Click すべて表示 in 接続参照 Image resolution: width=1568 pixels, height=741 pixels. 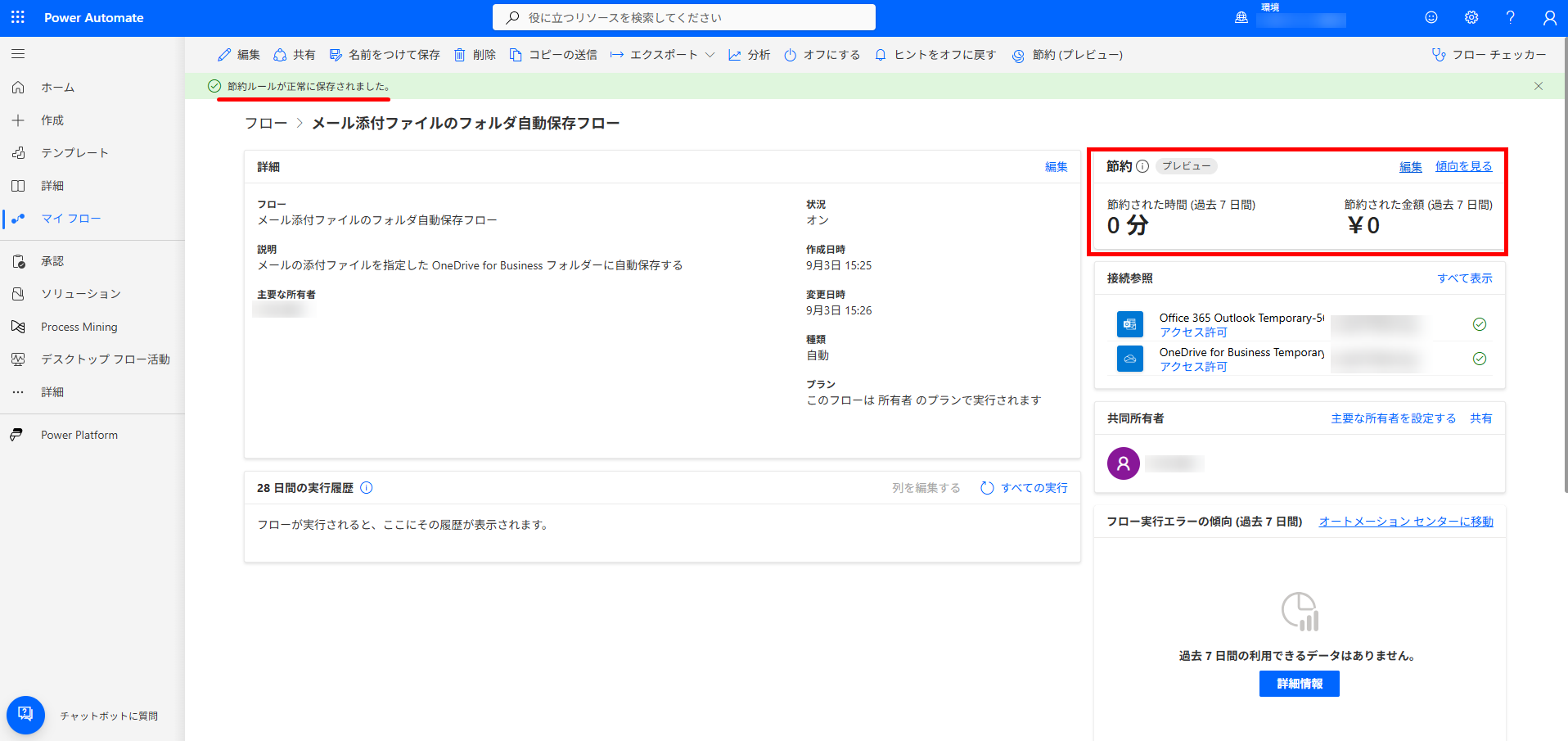[1465, 278]
